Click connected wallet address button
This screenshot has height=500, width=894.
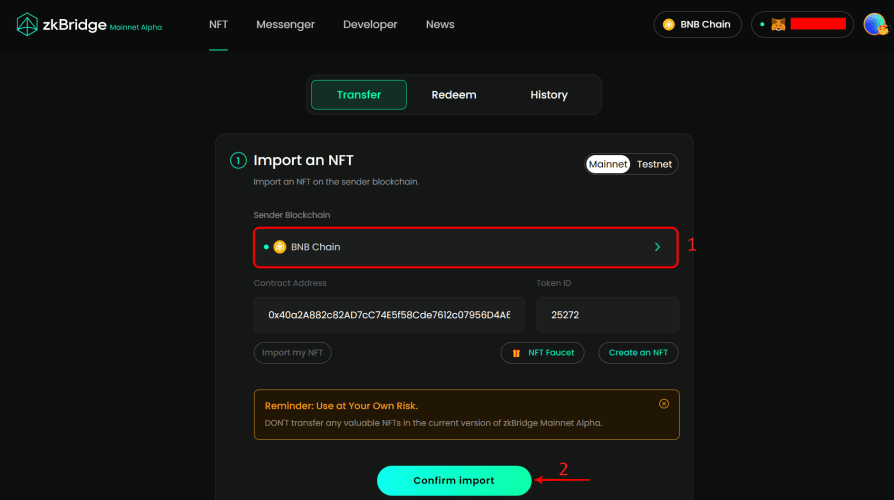click(802, 25)
